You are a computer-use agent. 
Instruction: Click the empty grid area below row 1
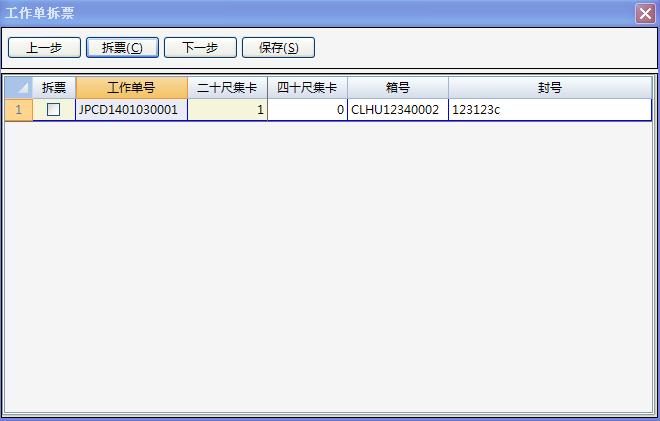coord(330,260)
